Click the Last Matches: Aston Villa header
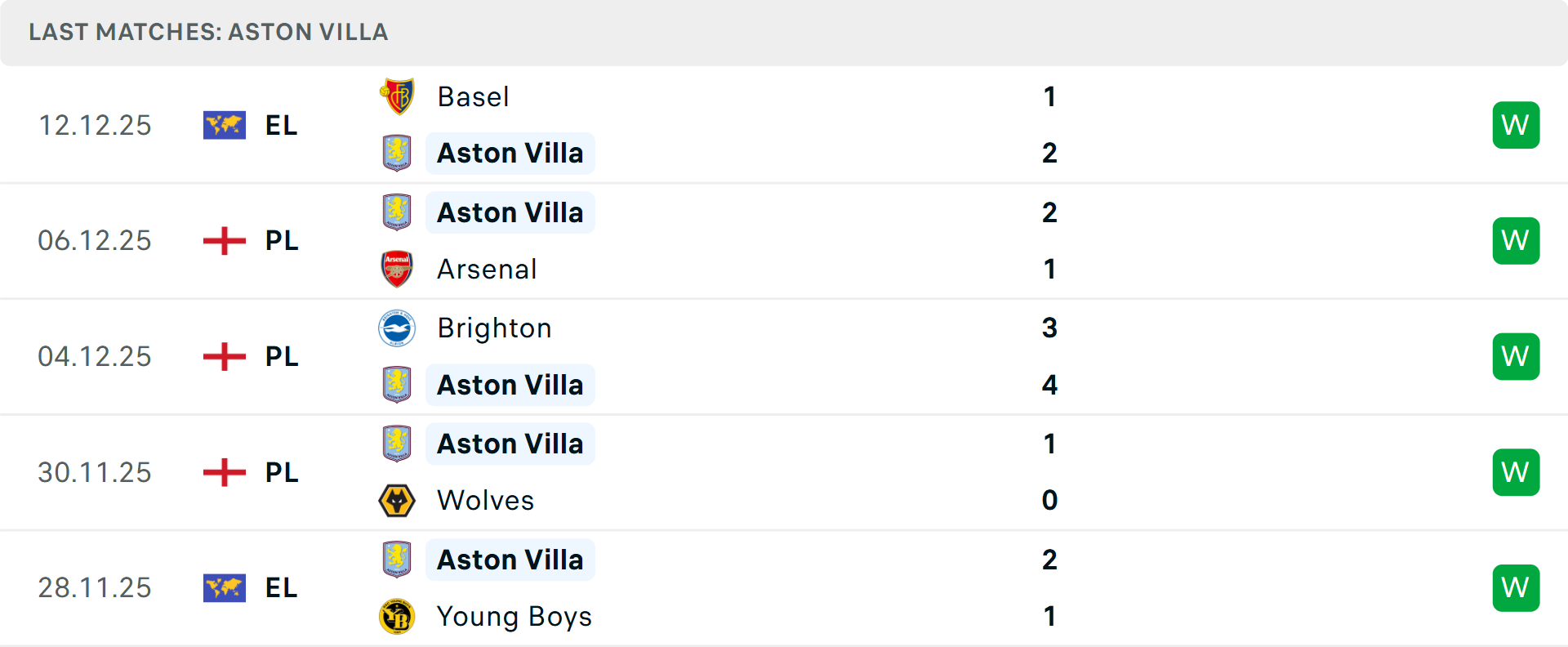The width and height of the screenshot is (1568, 647). tap(208, 32)
